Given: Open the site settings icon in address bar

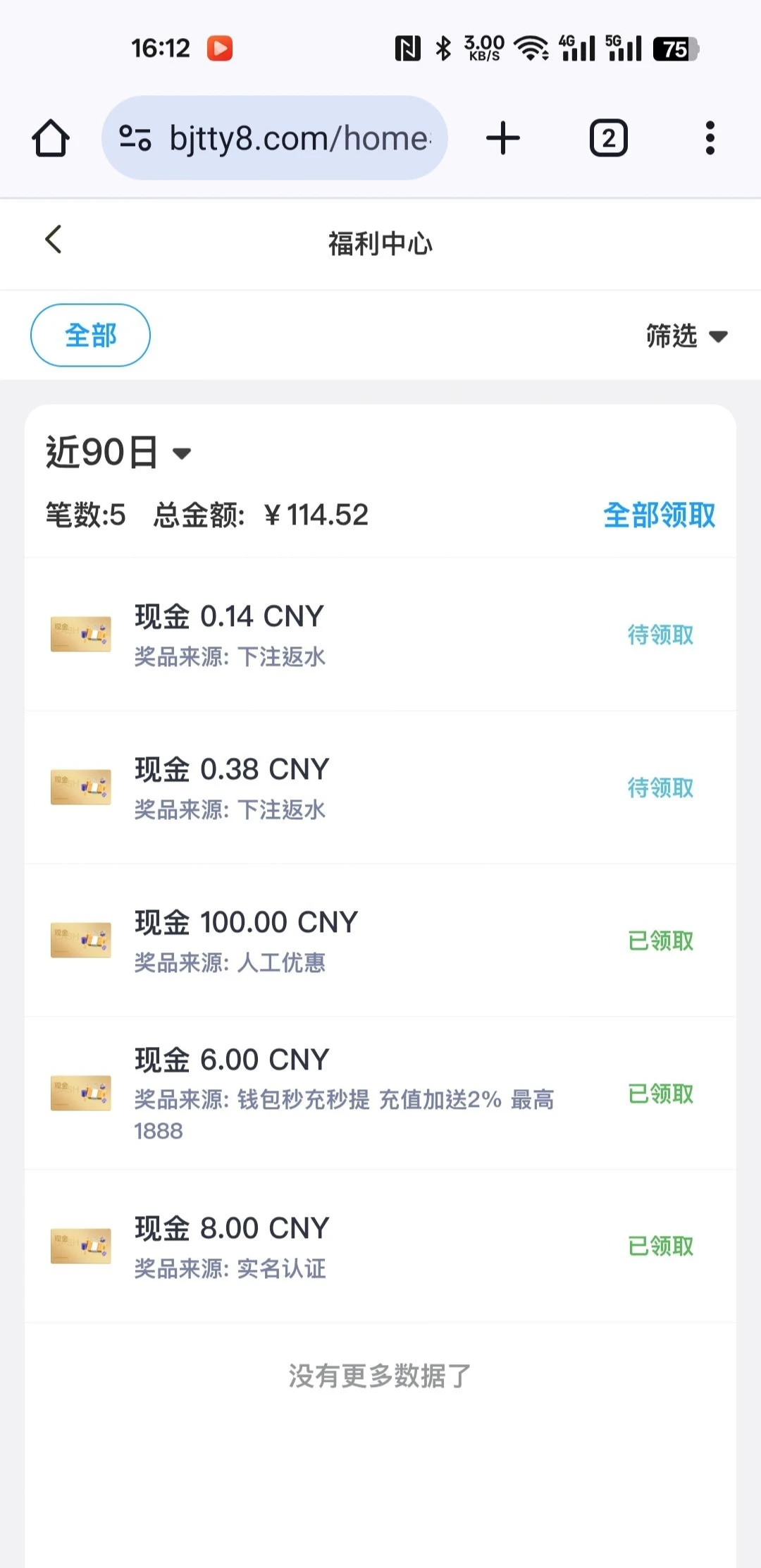Looking at the screenshot, I should (135, 138).
